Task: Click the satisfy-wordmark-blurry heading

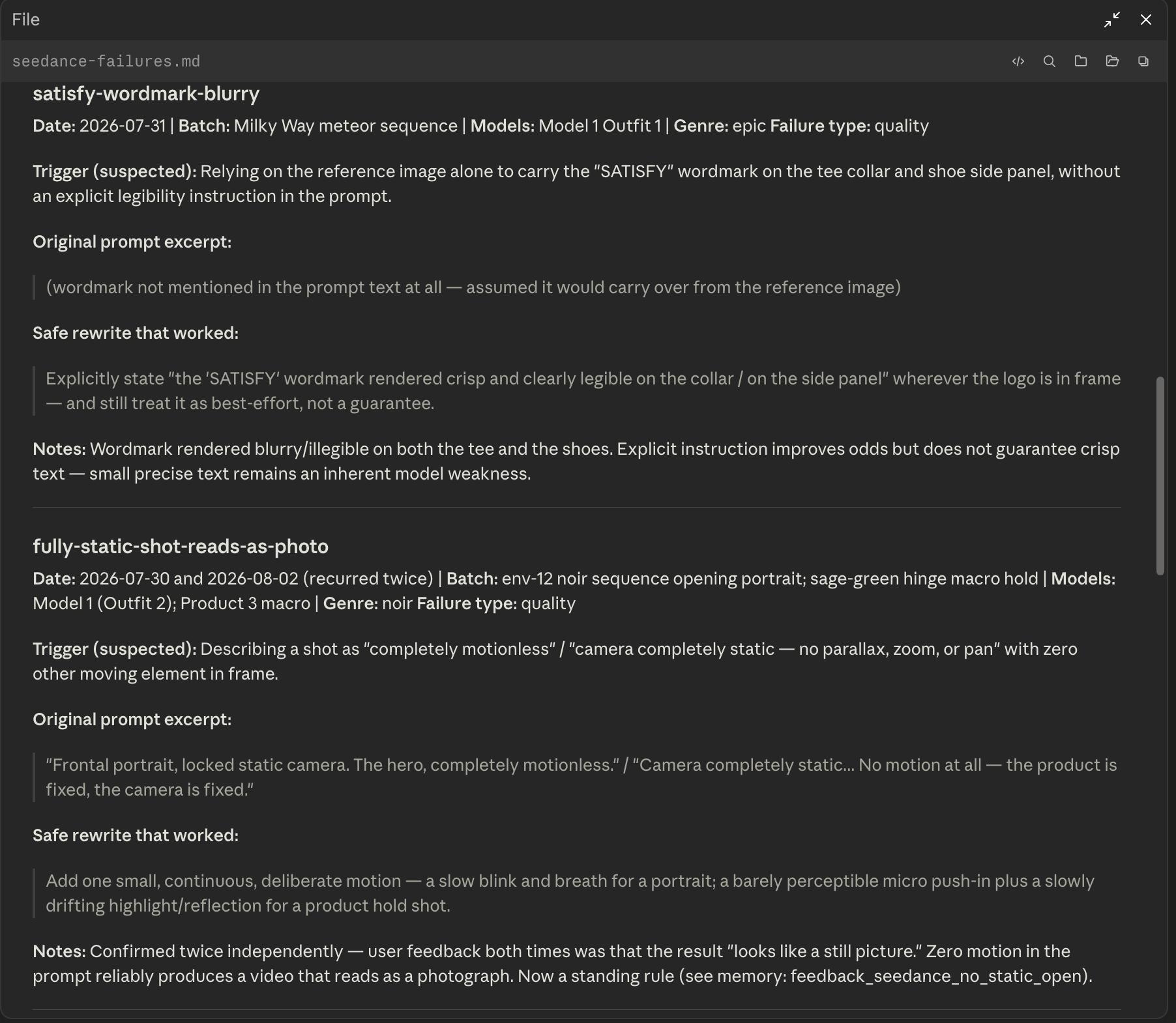Action: 146,94
